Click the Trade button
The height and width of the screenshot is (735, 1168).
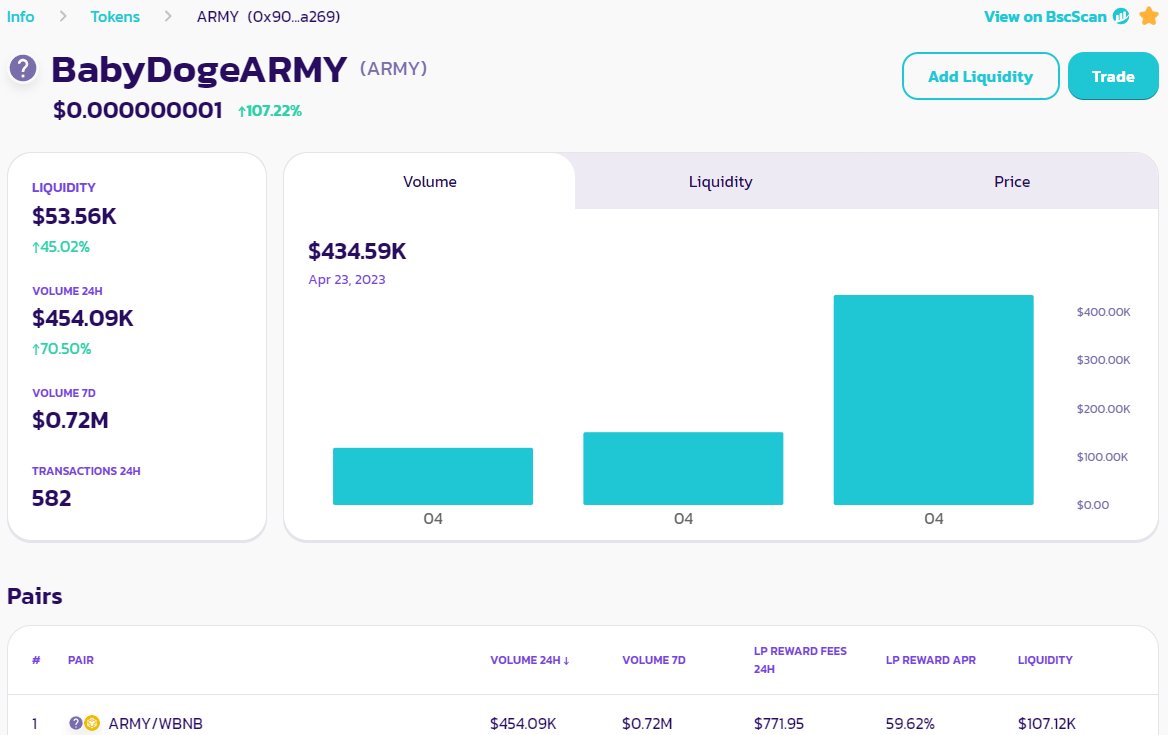[x=1113, y=76]
